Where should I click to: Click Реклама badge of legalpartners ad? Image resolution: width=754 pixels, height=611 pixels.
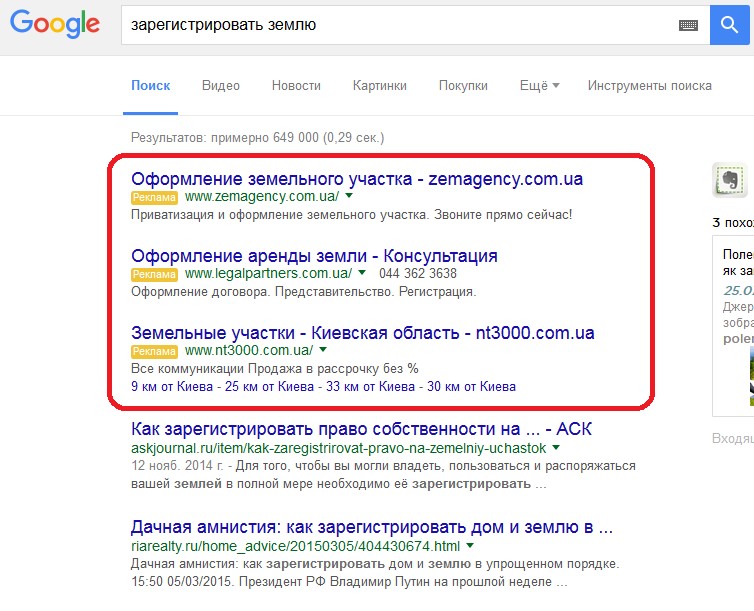pyautogui.click(x=154, y=274)
